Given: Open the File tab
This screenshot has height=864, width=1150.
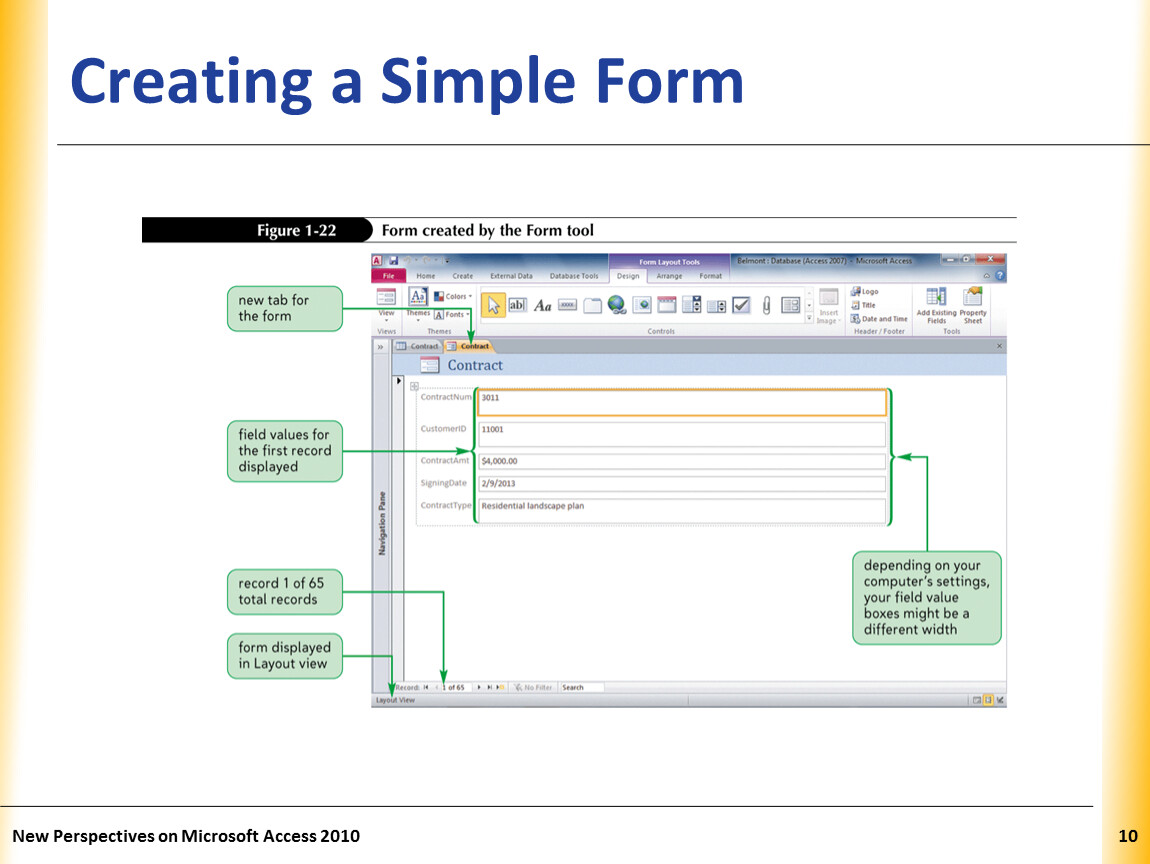Looking at the screenshot, I should (x=389, y=276).
